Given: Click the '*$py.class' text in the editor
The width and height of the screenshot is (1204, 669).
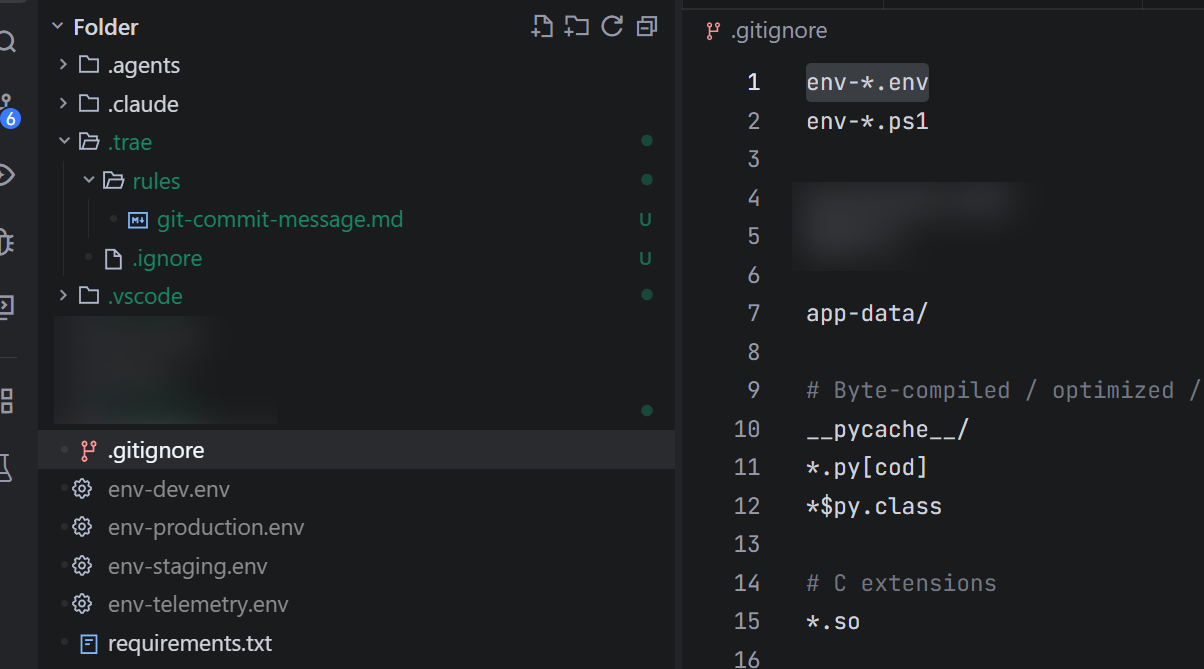Looking at the screenshot, I should coord(874,506).
